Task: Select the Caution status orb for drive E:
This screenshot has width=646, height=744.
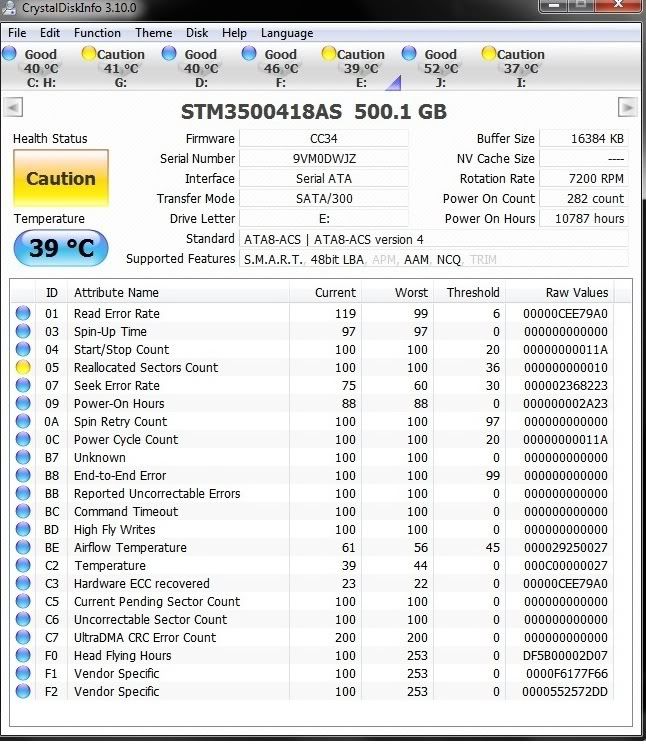Action: point(329,54)
